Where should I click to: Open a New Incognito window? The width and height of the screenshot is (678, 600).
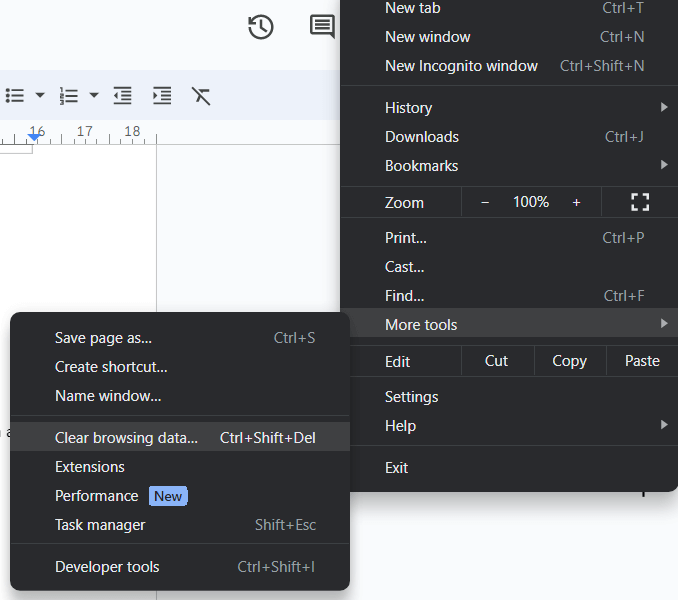click(509, 66)
